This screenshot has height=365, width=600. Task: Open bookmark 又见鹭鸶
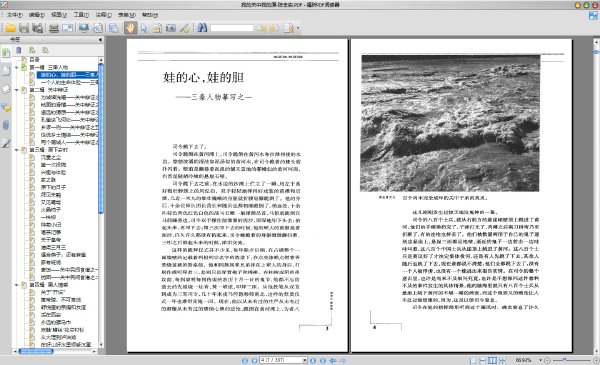click(51, 202)
